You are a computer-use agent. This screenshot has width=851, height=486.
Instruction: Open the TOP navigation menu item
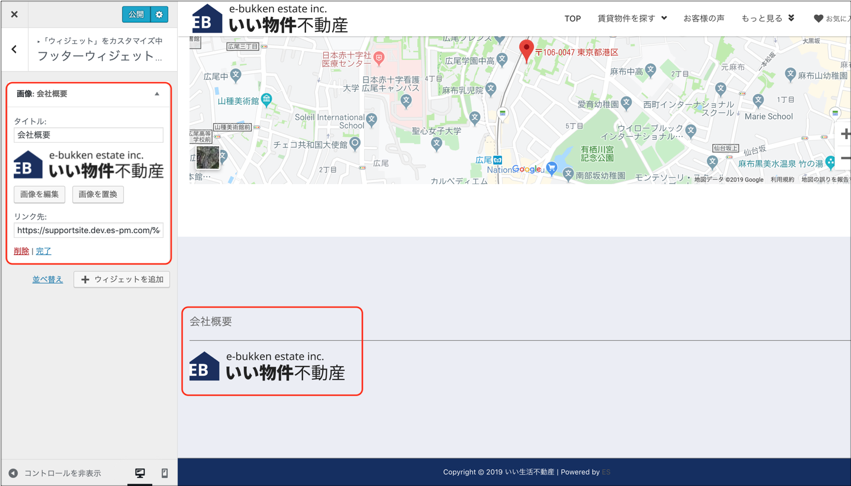572,18
